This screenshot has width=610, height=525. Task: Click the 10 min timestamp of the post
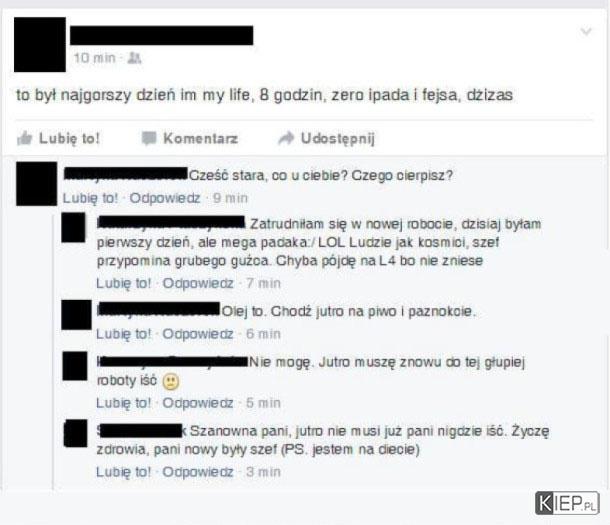[95, 58]
